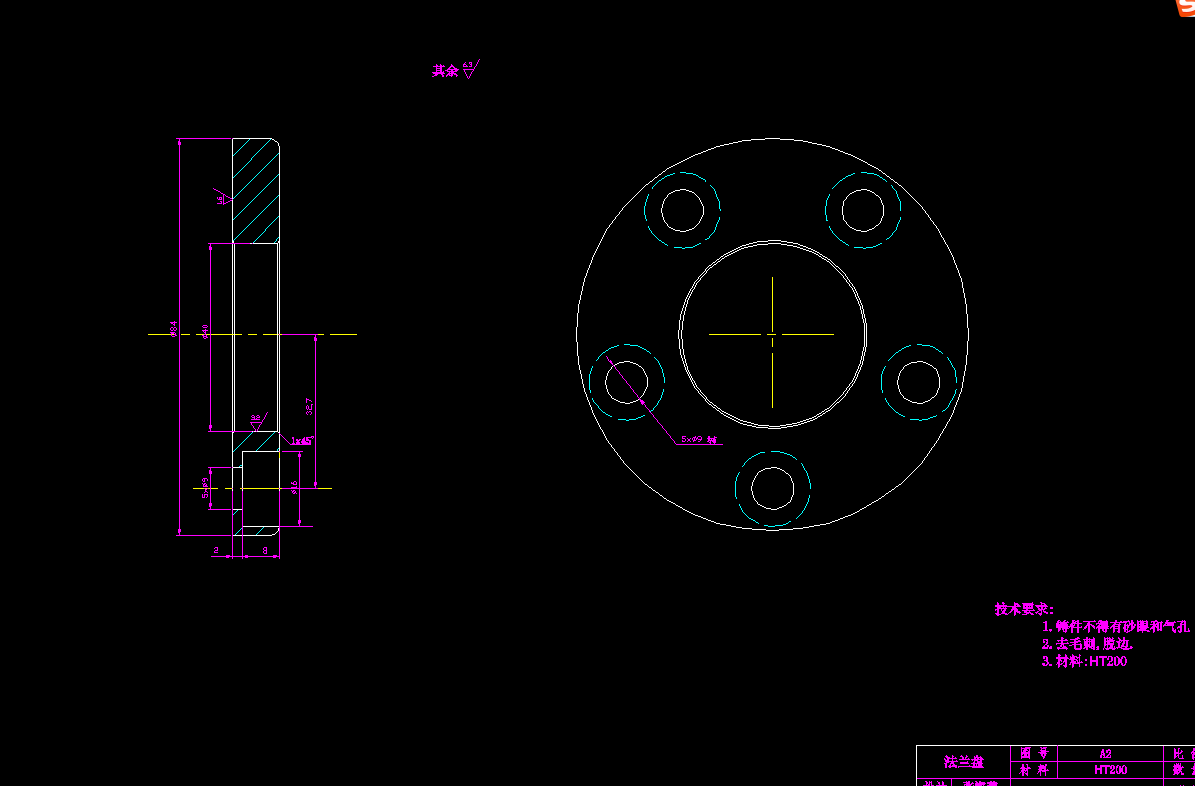Image resolution: width=1195 pixels, height=786 pixels.
Task: Click the '图号' title block label
Action: tap(1034, 753)
